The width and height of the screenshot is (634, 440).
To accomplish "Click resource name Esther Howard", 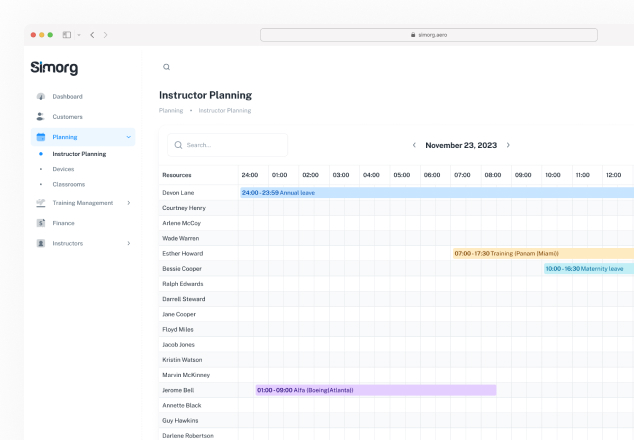I will coord(183,254).
